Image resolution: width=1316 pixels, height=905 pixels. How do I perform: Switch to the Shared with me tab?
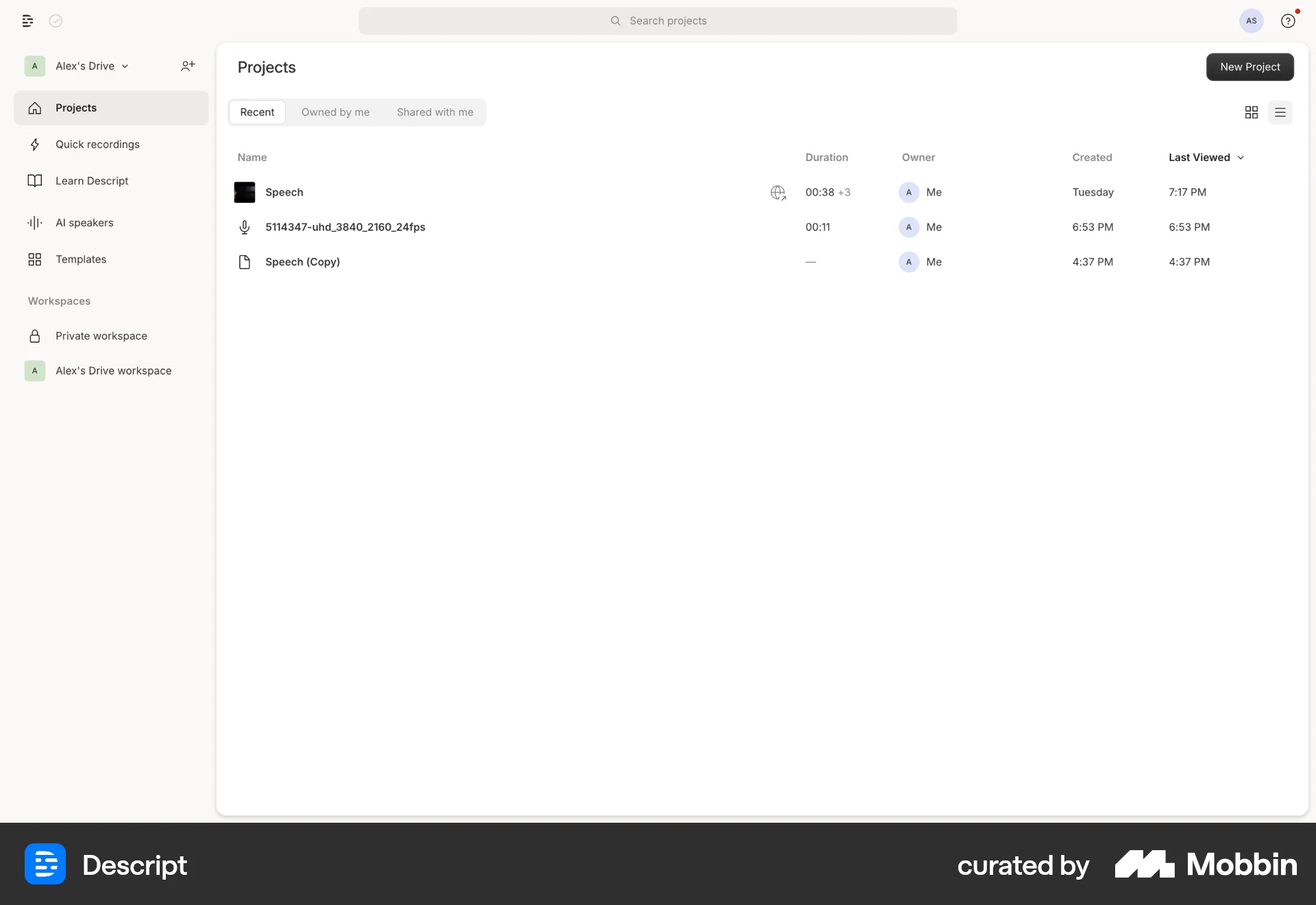435,112
